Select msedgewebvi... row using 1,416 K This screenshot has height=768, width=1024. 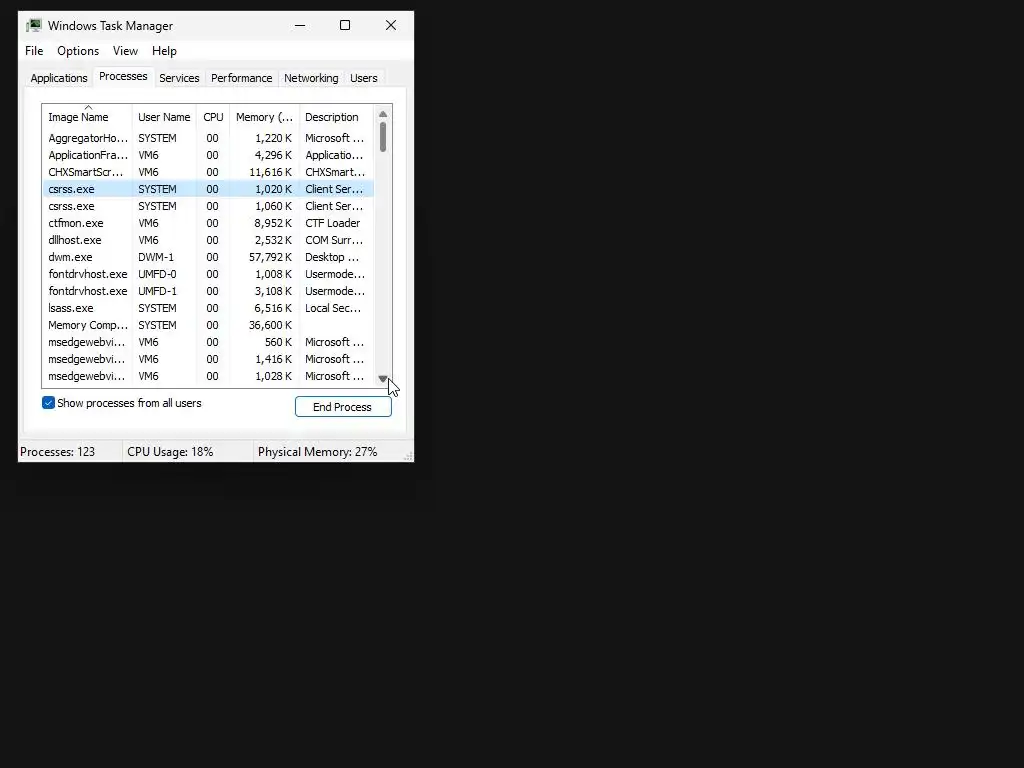208,359
